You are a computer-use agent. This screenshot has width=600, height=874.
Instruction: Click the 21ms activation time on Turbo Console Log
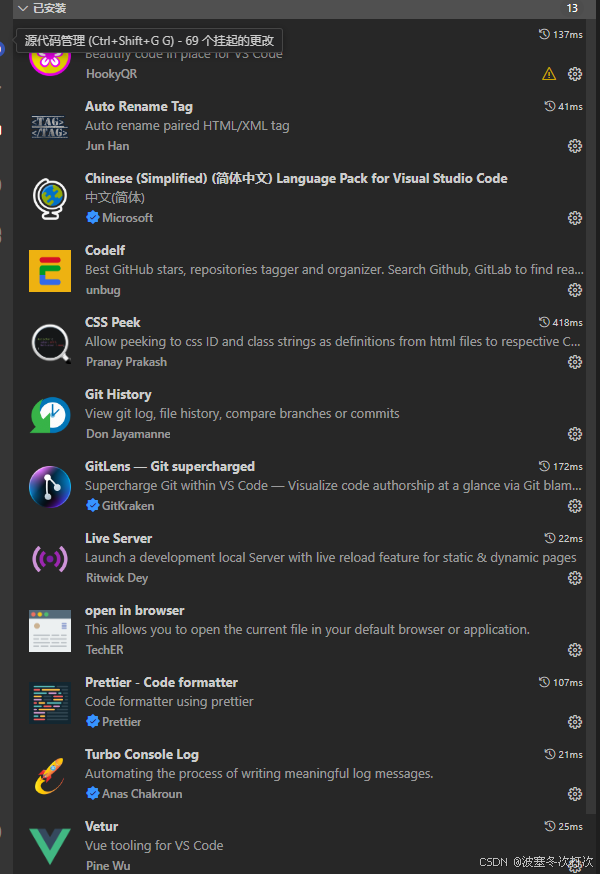point(564,754)
